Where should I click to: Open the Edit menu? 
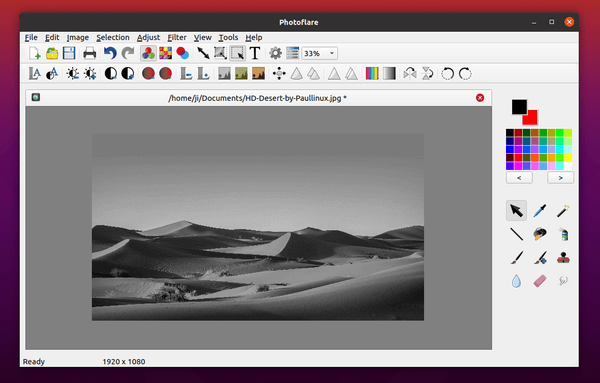coord(52,37)
